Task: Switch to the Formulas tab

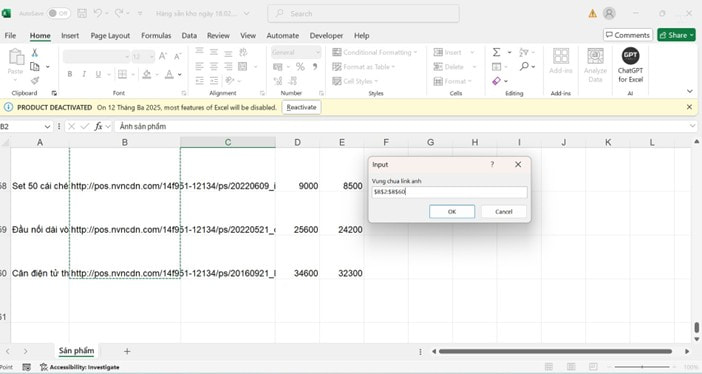Action: click(156, 35)
